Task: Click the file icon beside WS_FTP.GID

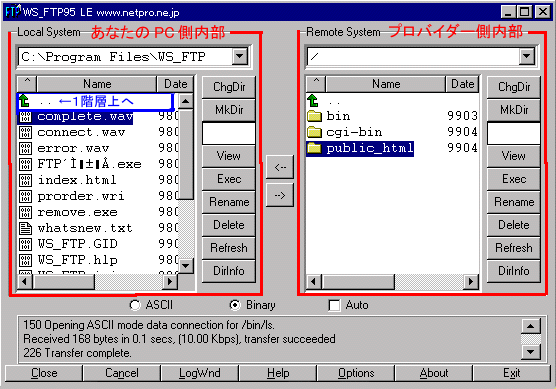Action: coord(25,244)
